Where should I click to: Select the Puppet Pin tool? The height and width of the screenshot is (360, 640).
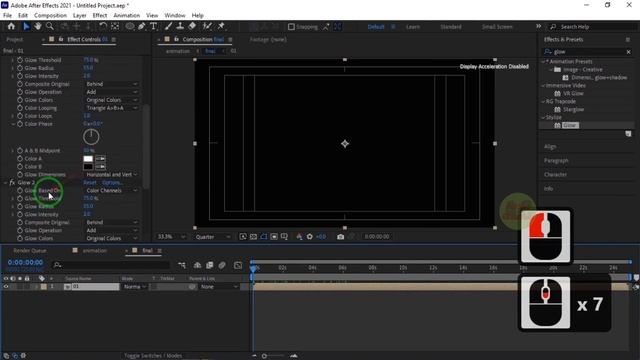click(221, 27)
